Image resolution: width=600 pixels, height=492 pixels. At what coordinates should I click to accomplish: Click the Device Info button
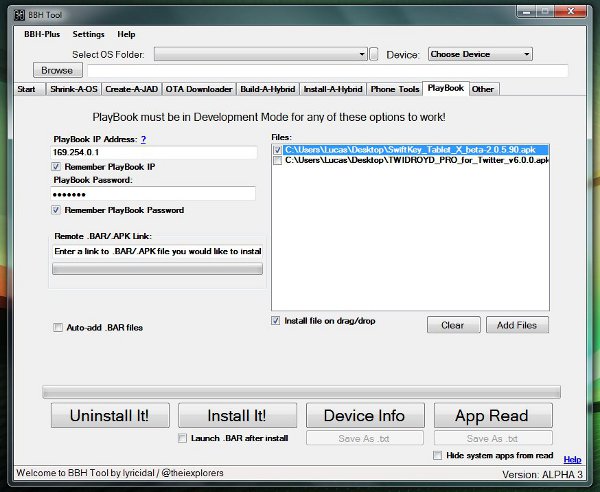coord(365,415)
